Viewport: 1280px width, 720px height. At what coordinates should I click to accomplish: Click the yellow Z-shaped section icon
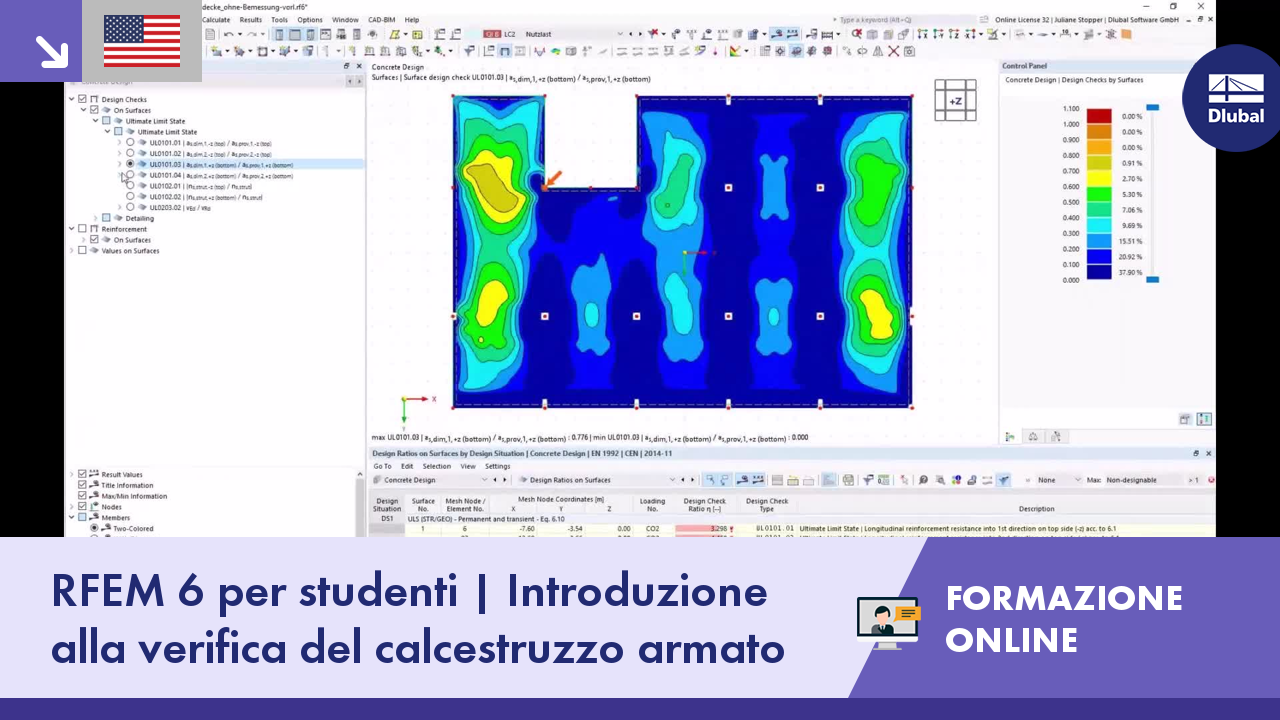coord(395,34)
